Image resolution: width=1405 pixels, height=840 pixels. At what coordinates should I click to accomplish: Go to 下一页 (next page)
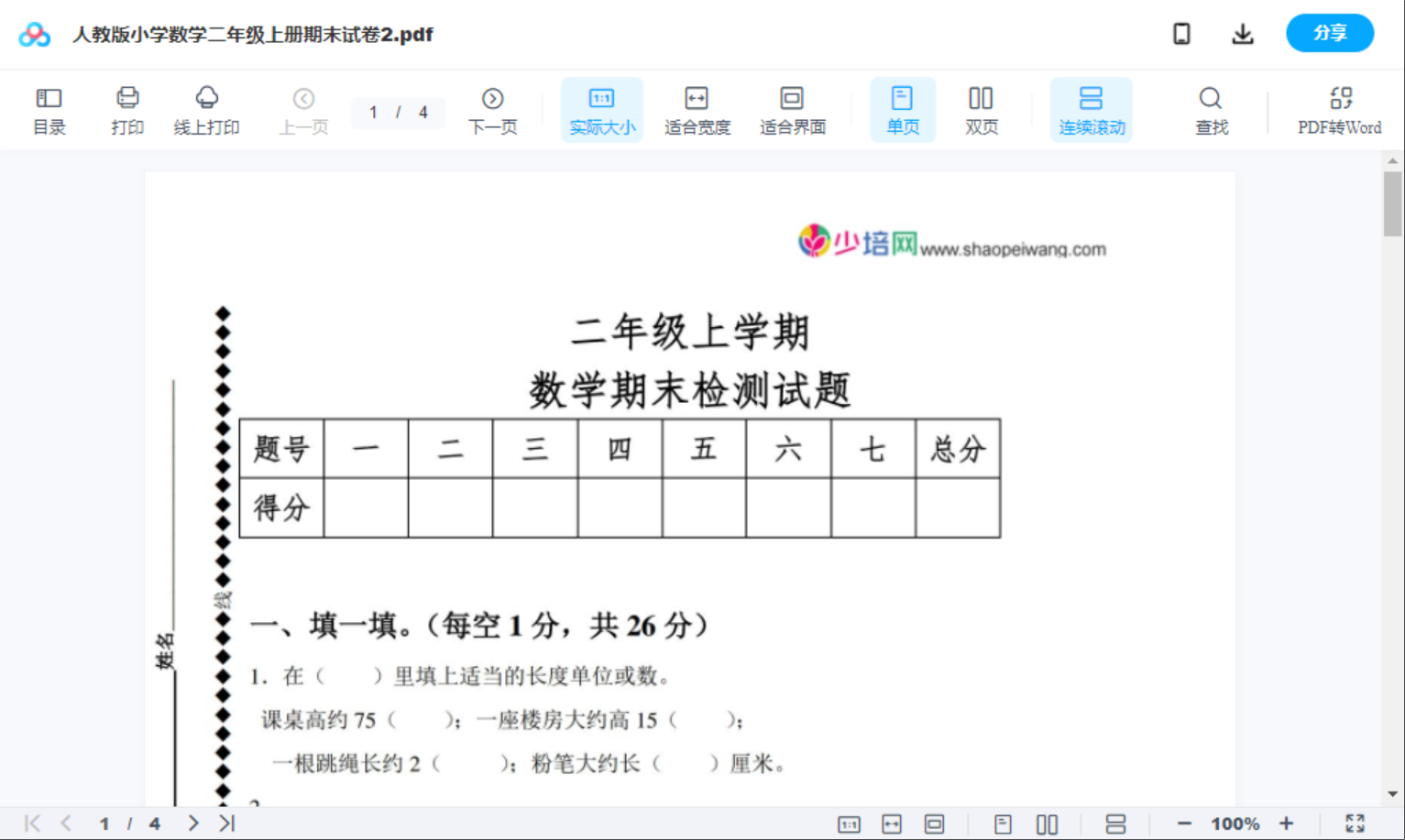(x=493, y=109)
